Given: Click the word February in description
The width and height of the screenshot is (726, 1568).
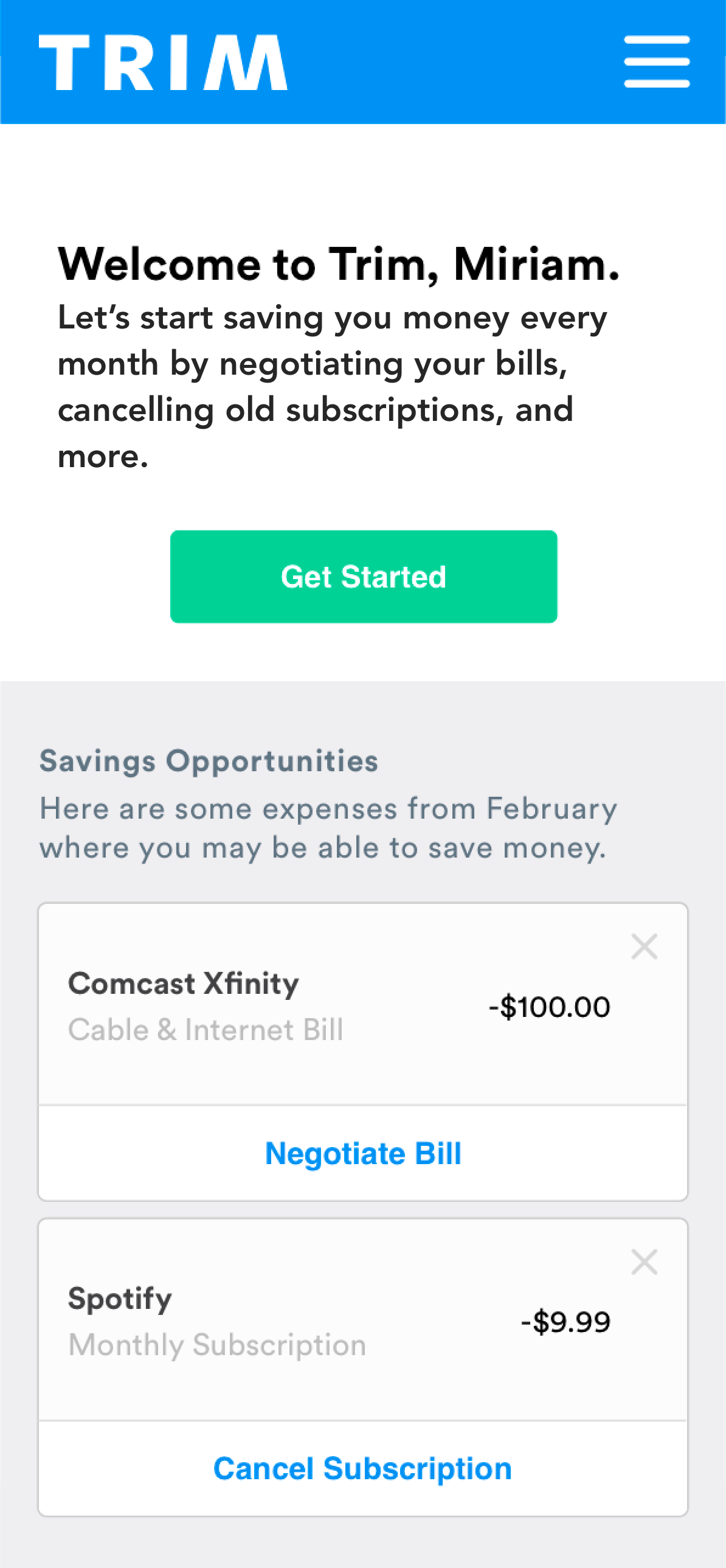Looking at the screenshot, I should pos(551,809).
